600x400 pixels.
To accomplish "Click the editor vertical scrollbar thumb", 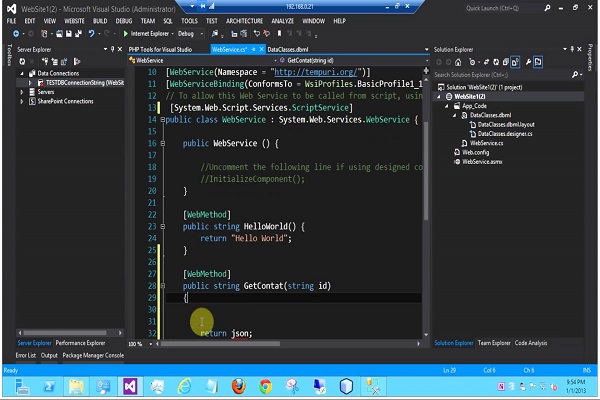I will (426, 171).
